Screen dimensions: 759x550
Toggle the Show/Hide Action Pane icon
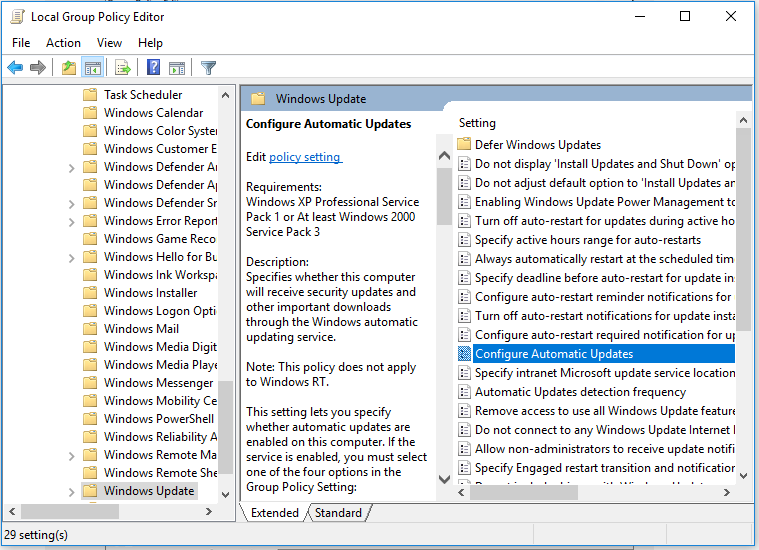[x=177, y=68]
